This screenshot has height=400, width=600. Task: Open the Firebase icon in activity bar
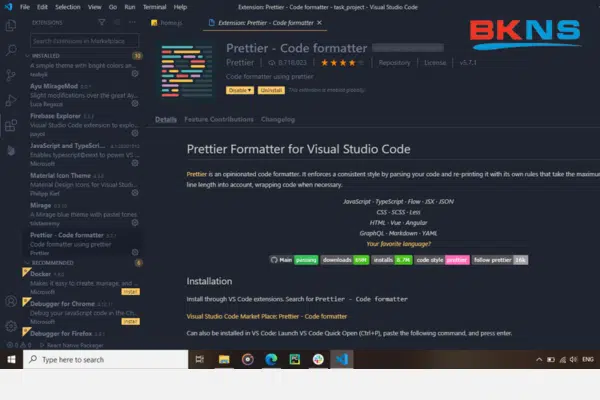pyautogui.click(x=11, y=150)
